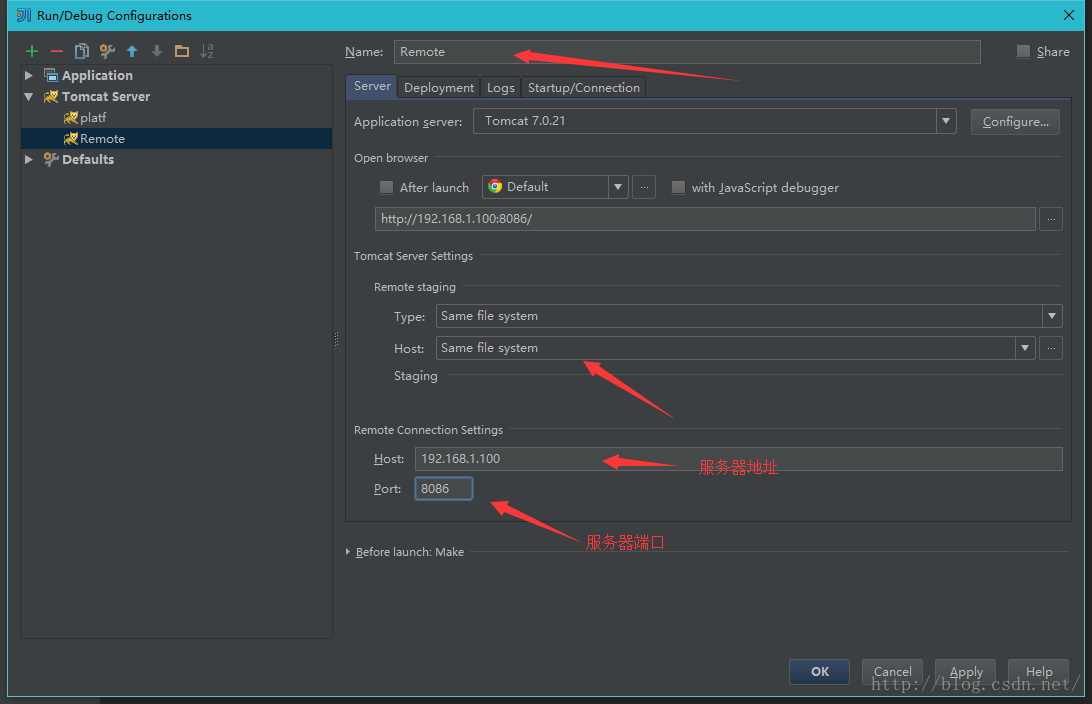Click the URL field http://192.168.1.100:8086/
The height and width of the screenshot is (704, 1092).
point(705,219)
